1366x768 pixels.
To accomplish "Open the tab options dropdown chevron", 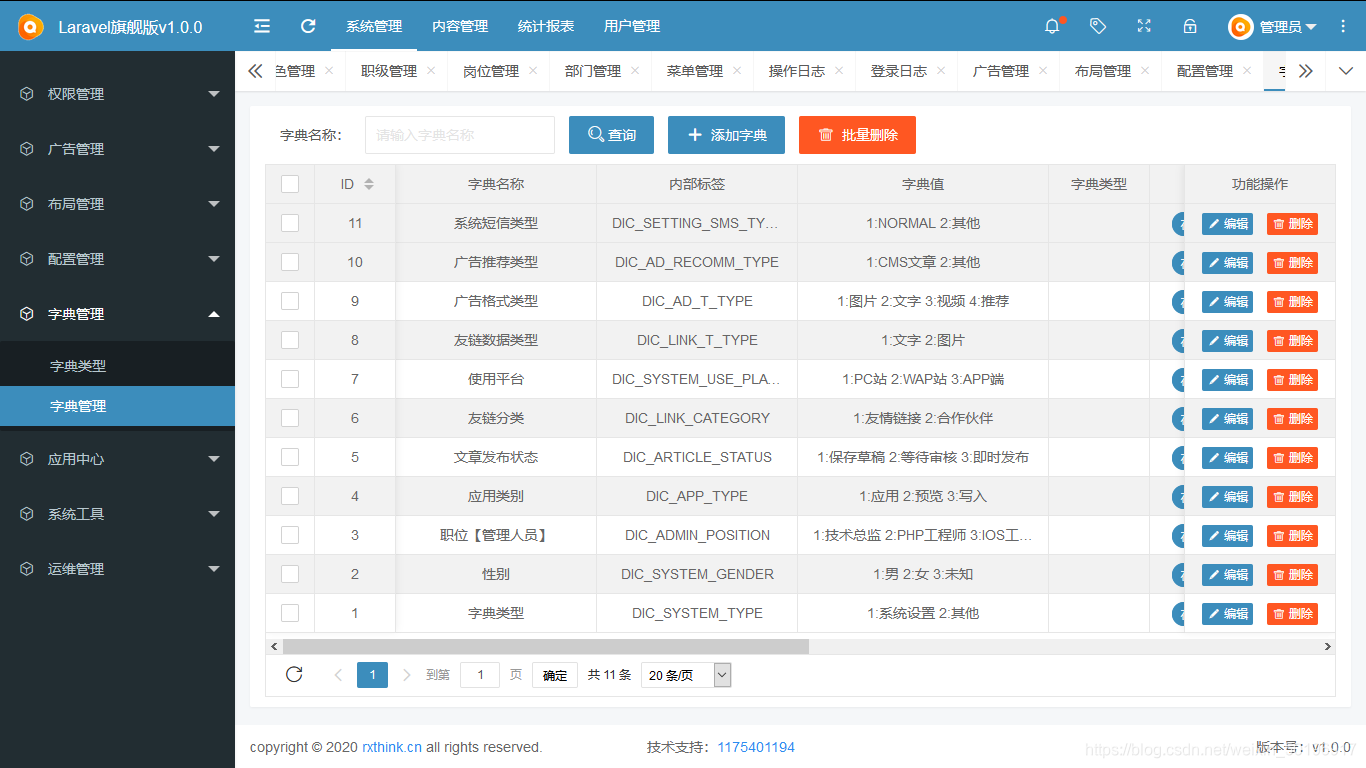I will 1345,71.
